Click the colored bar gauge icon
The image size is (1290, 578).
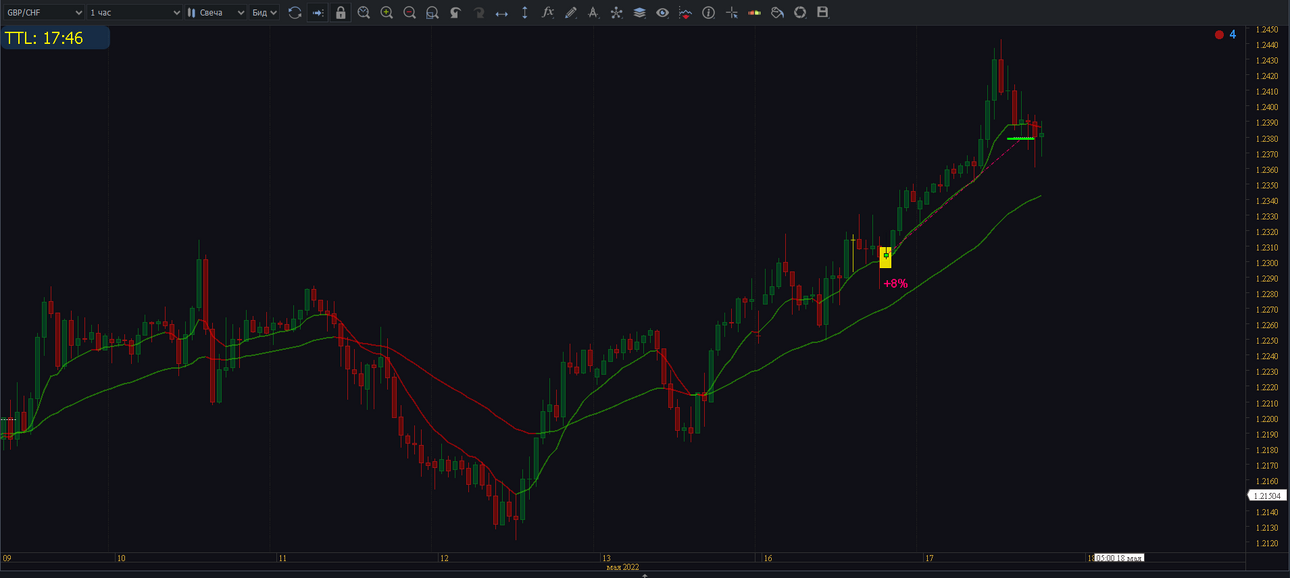pyautogui.click(x=754, y=13)
